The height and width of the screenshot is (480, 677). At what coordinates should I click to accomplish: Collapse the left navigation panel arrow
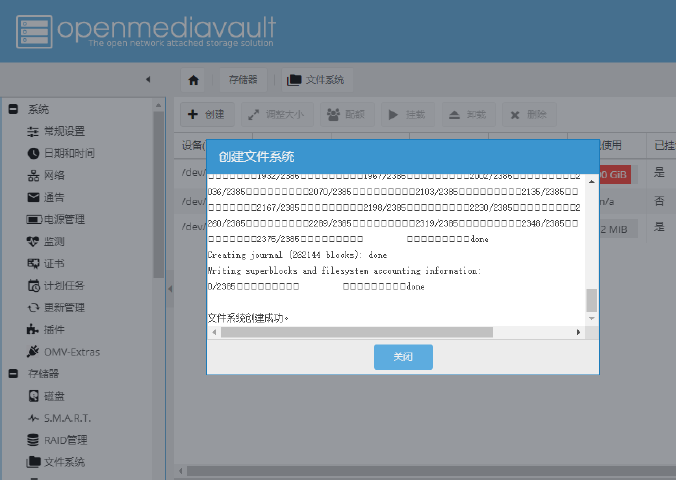[x=147, y=79]
